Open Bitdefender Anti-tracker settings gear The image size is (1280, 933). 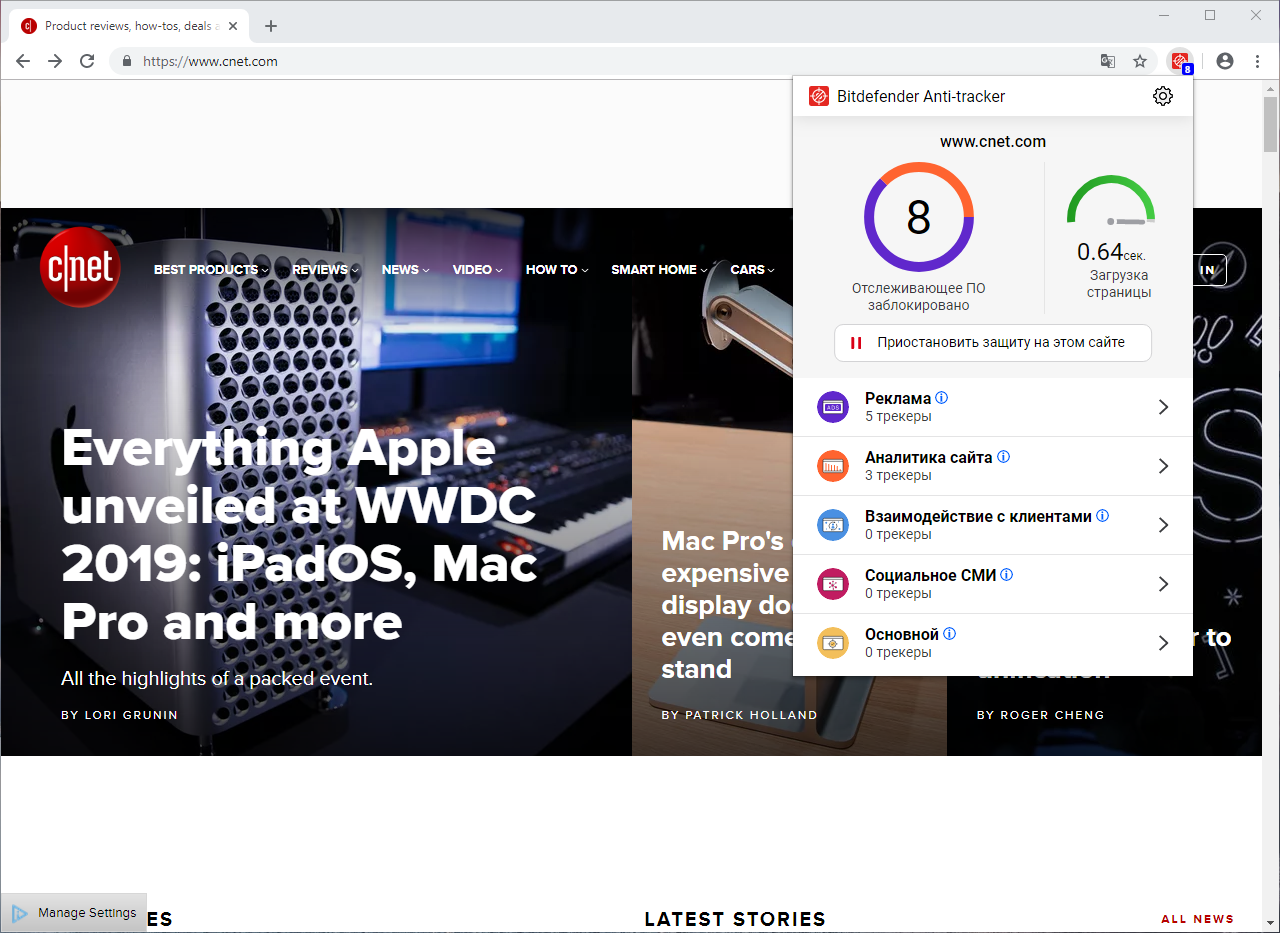[x=1162, y=96]
